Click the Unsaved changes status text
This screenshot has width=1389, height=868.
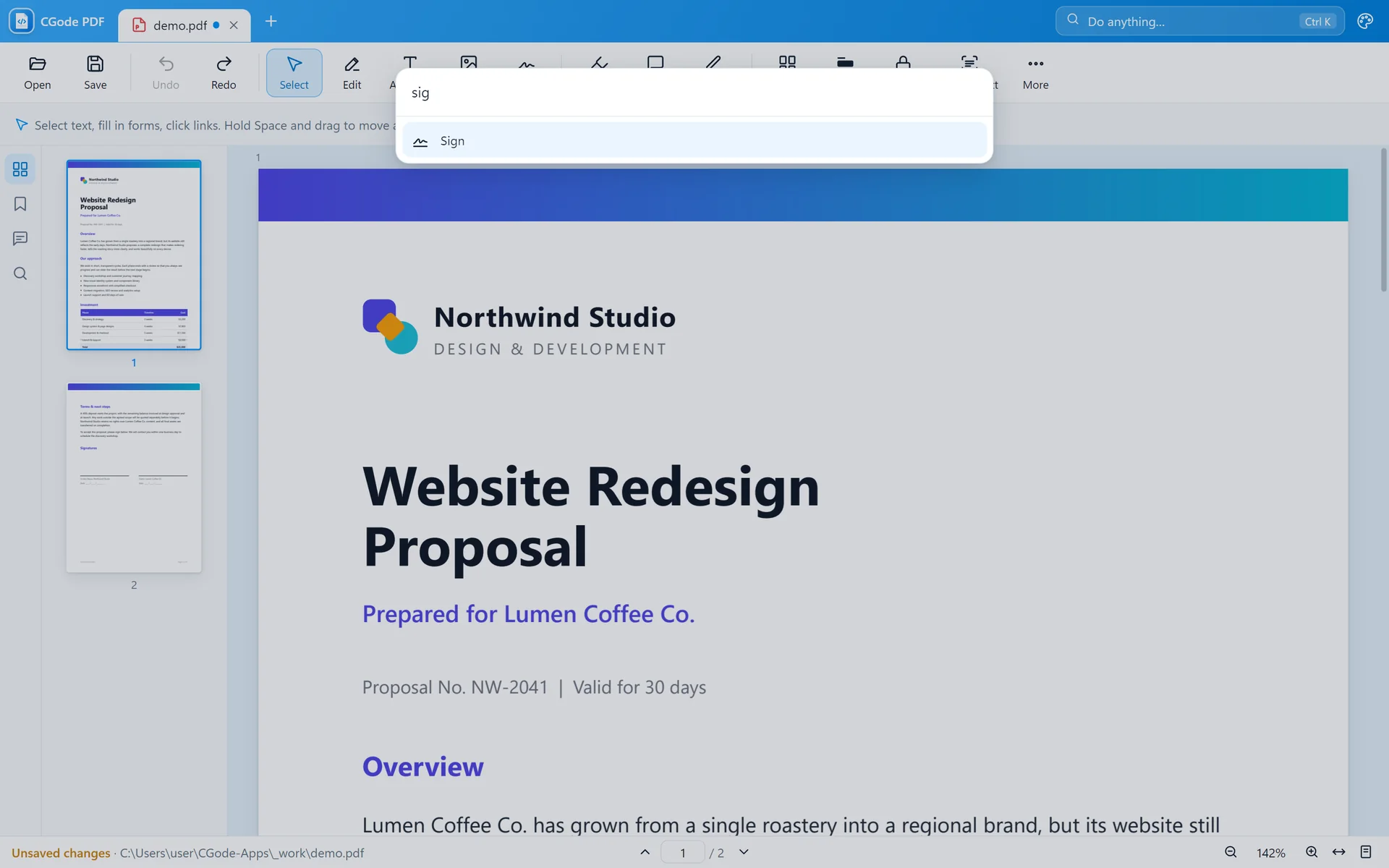pos(61,853)
